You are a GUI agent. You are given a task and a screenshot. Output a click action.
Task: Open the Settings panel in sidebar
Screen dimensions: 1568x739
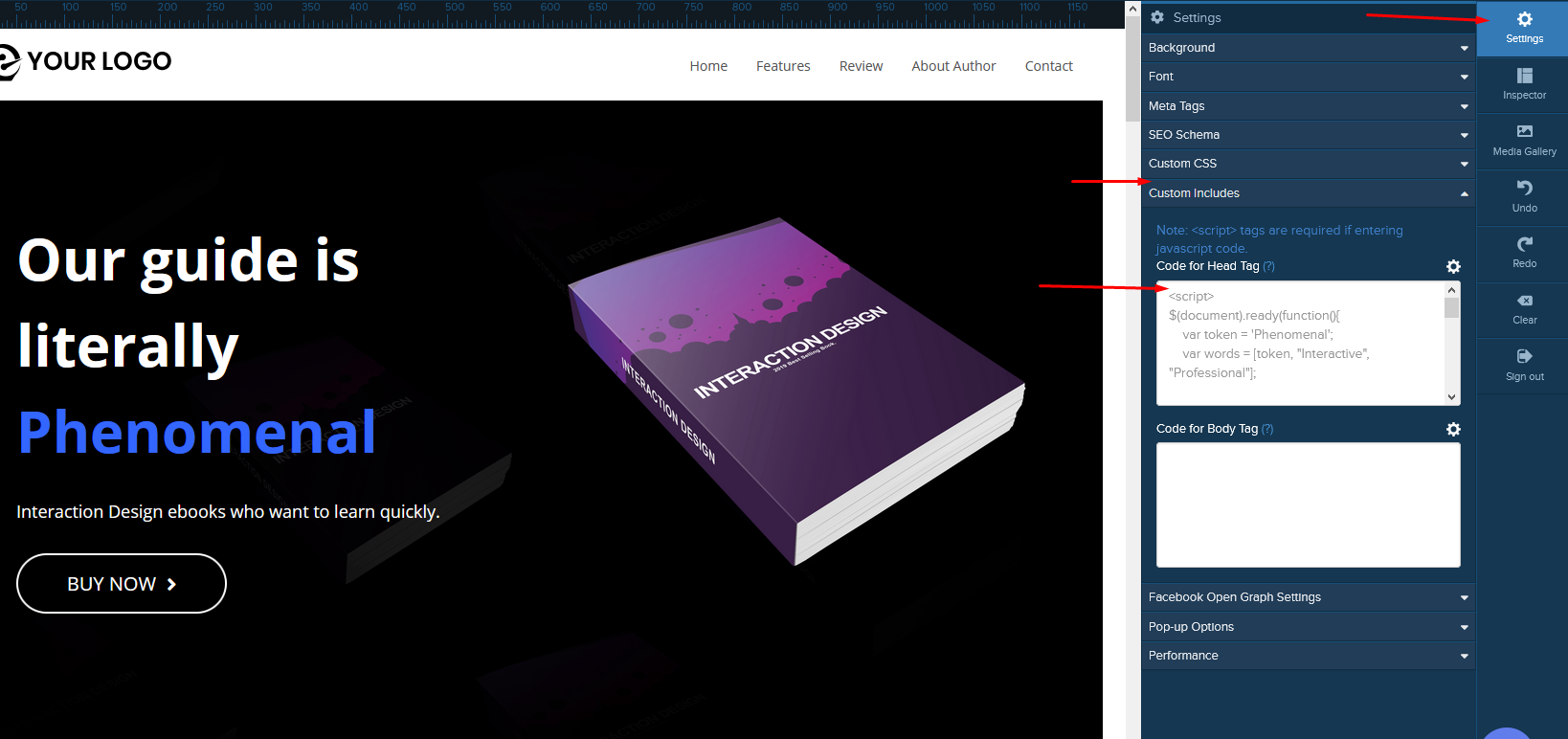pyautogui.click(x=1524, y=28)
